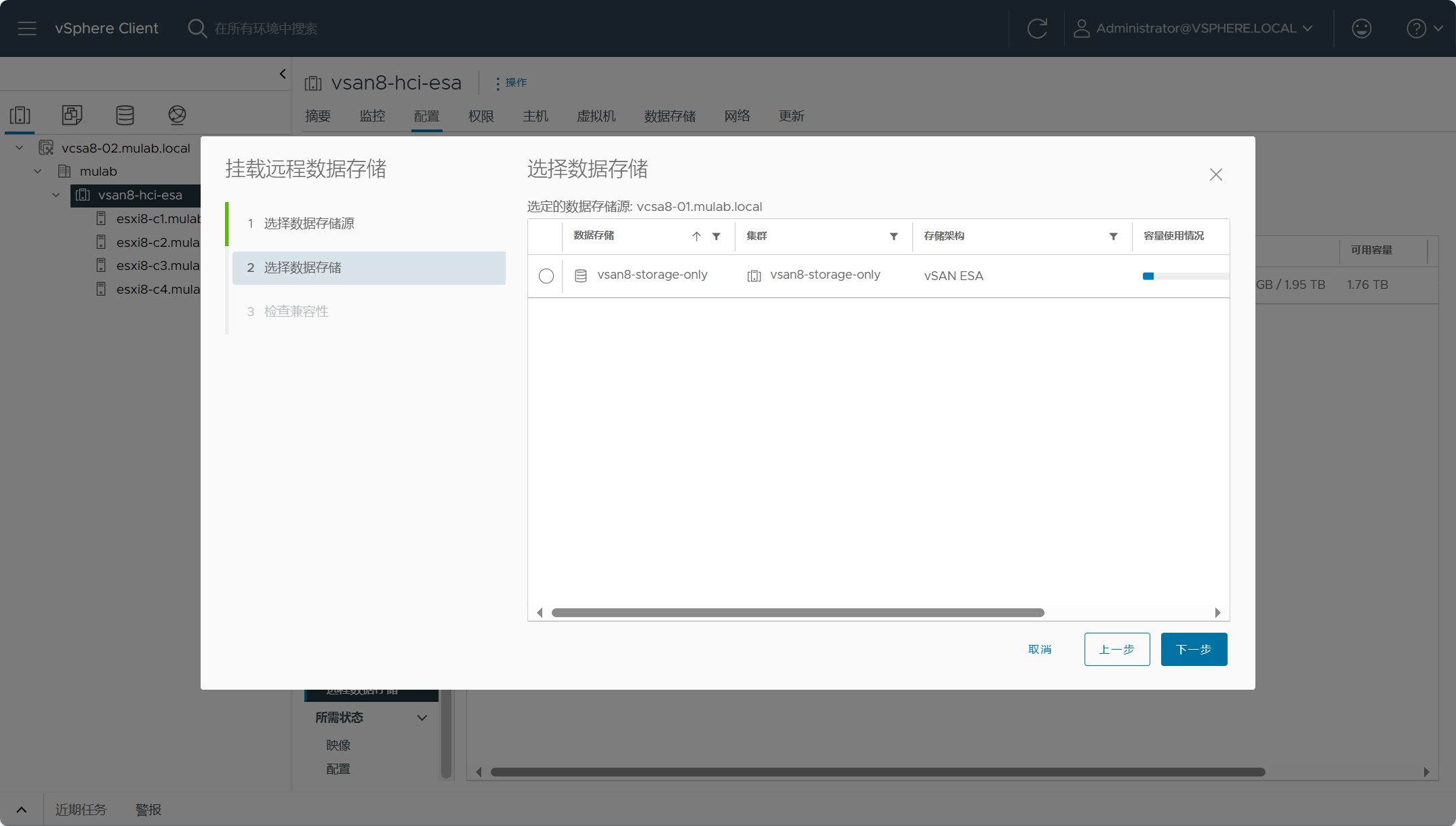Click 下一步 to continue
The image size is (1456, 826).
point(1194,650)
